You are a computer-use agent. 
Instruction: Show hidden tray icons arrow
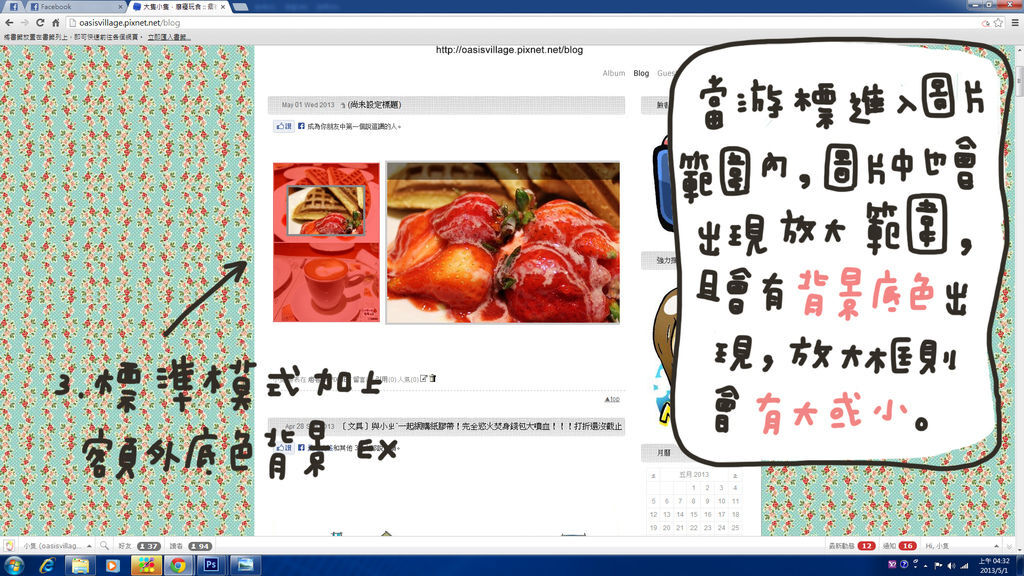pos(925,566)
